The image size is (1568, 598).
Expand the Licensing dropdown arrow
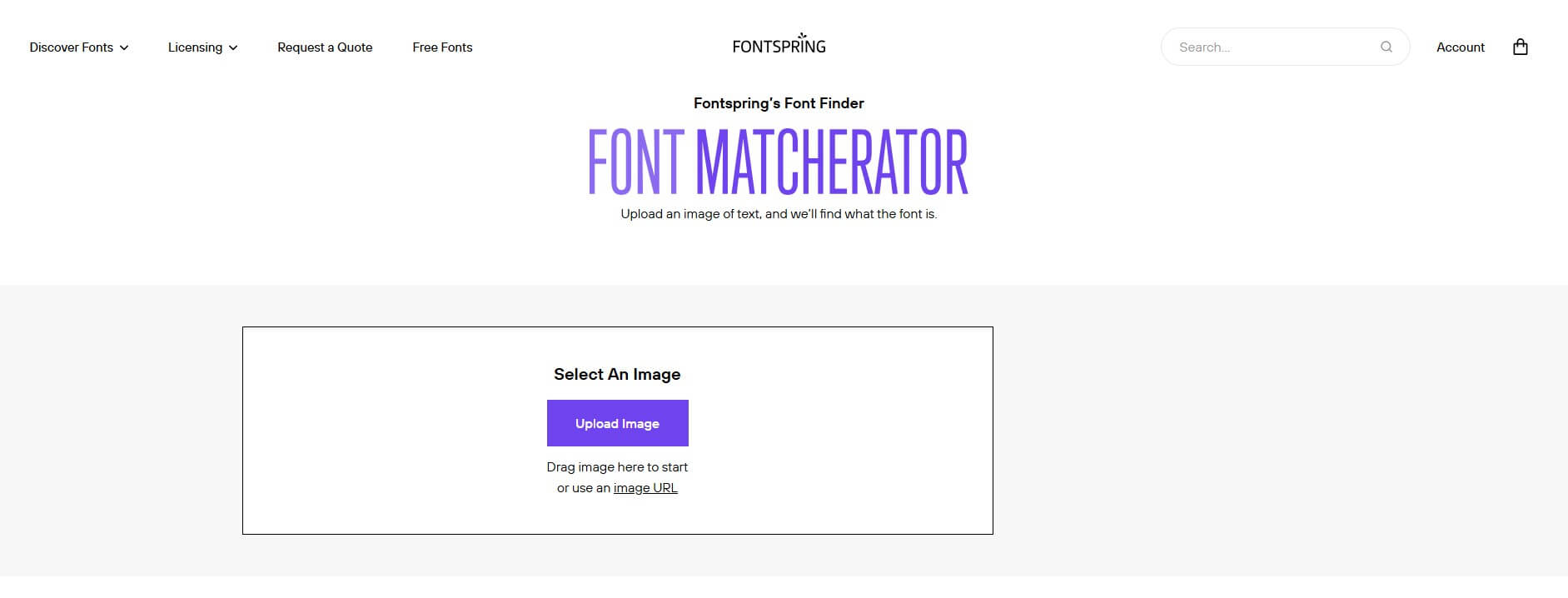pyautogui.click(x=233, y=47)
